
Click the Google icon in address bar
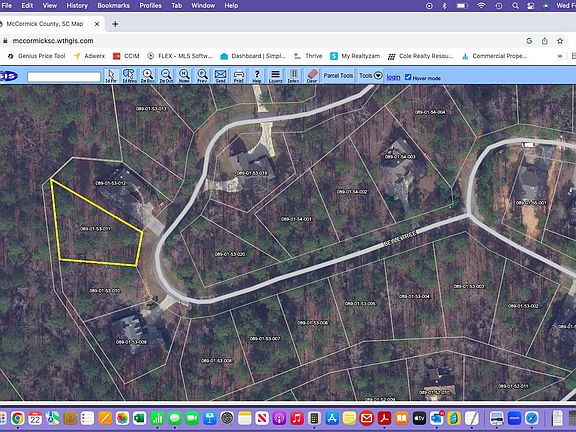[x=529, y=41]
